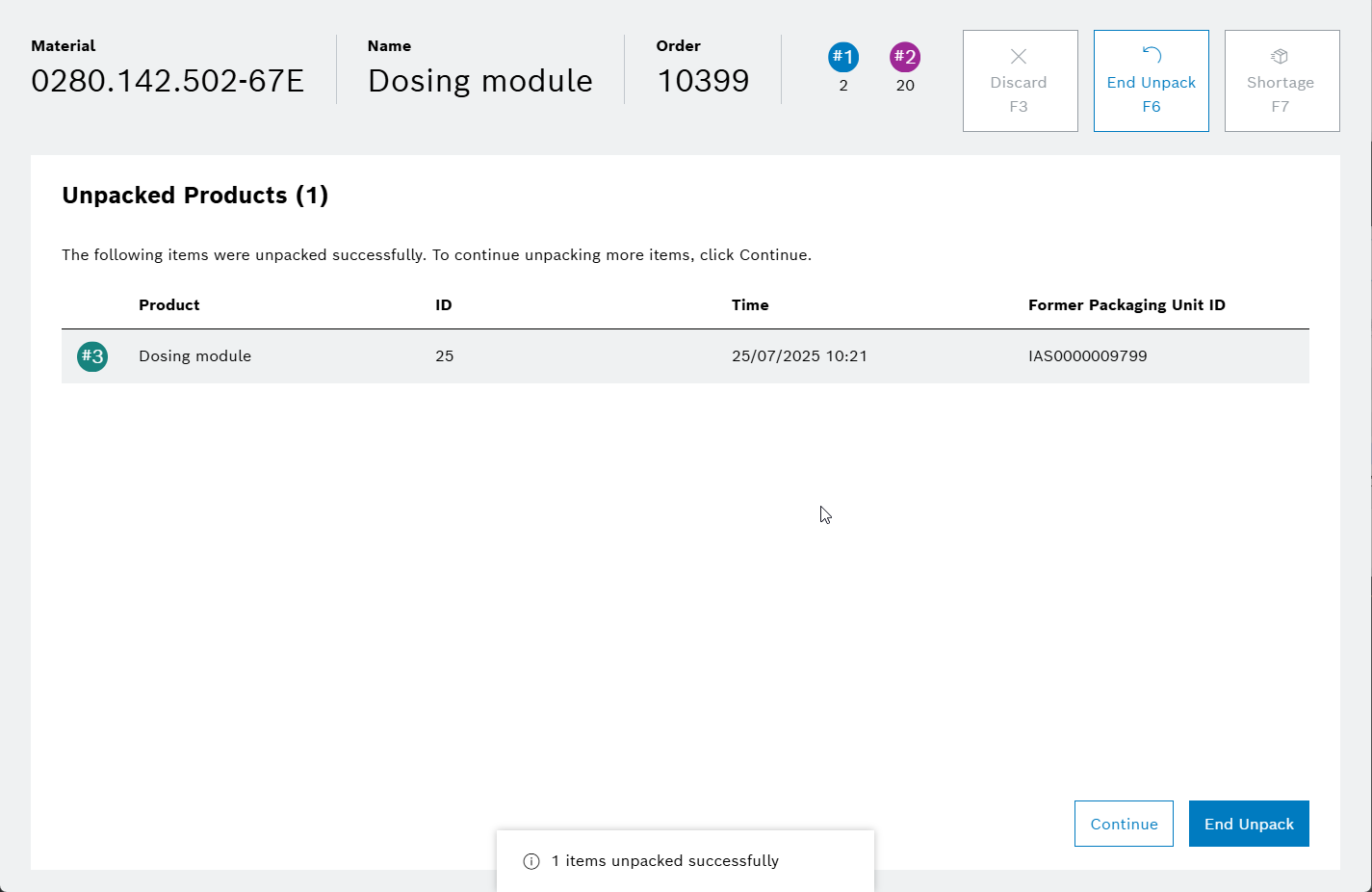Click the Unpacked Products (1) heading
This screenshot has width=1372, height=892.
tap(195, 196)
